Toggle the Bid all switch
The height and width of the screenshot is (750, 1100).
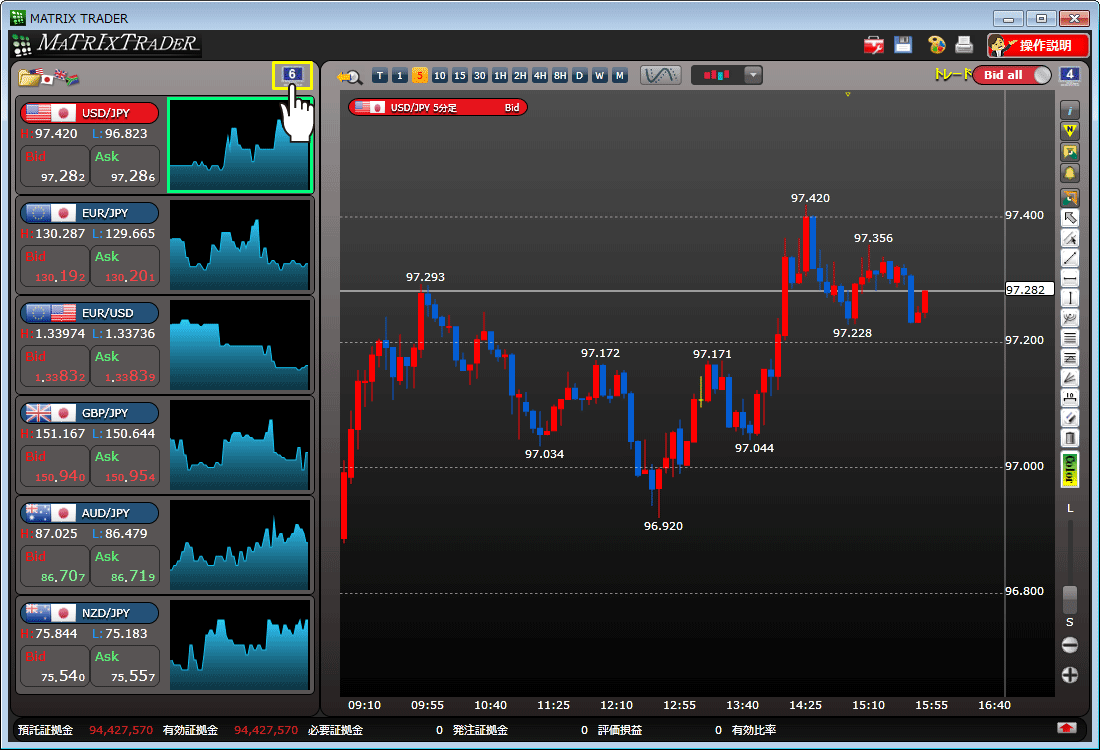[x=1012, y=75]
